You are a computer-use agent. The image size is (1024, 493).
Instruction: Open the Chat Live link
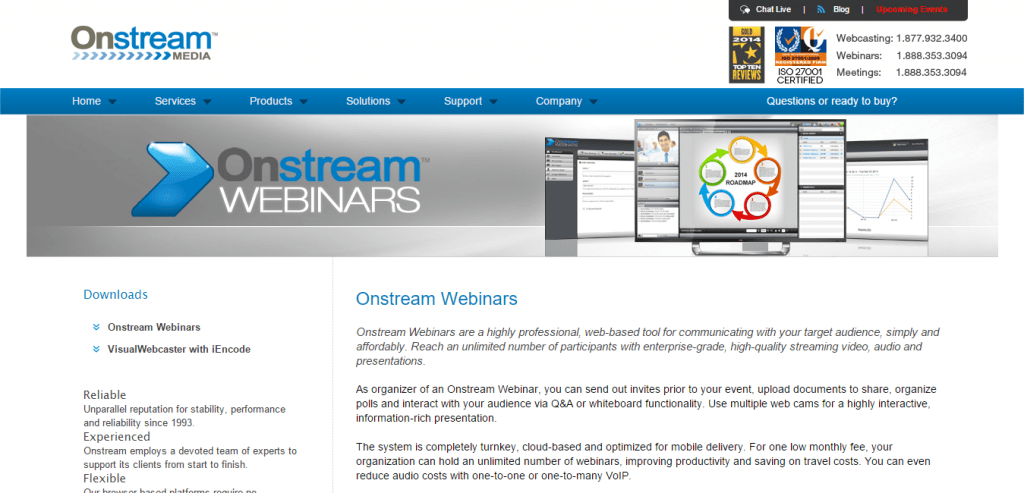pyautogui.click(x=773, y=10)
